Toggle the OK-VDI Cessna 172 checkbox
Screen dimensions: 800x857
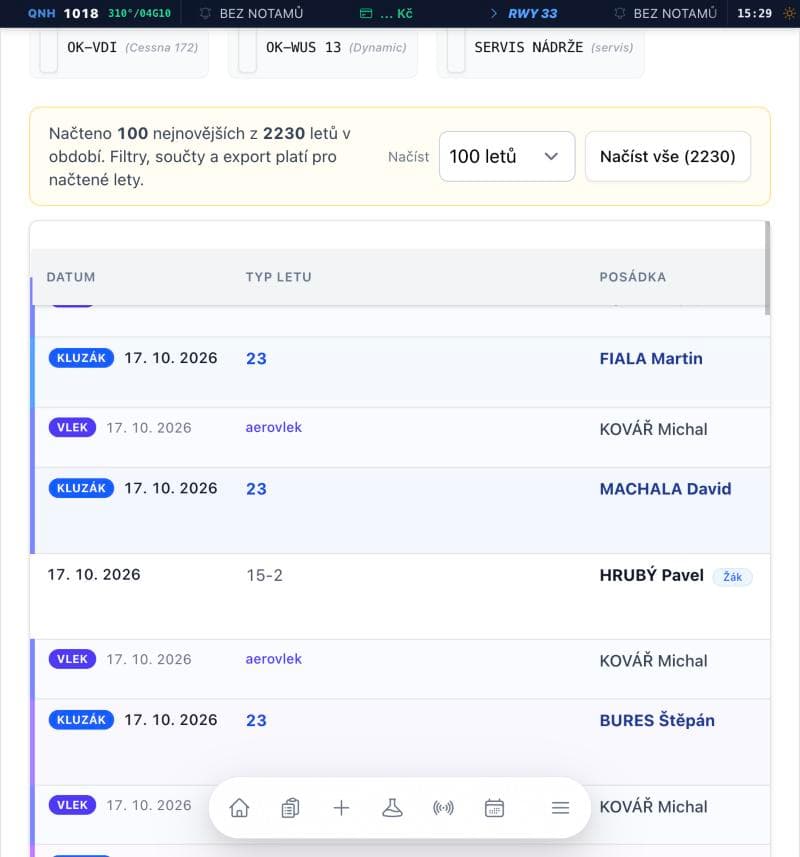tap(49, 52)
